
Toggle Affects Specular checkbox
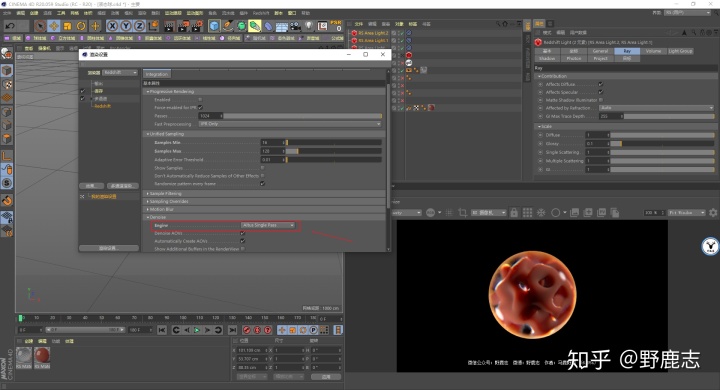coord(601,92)
